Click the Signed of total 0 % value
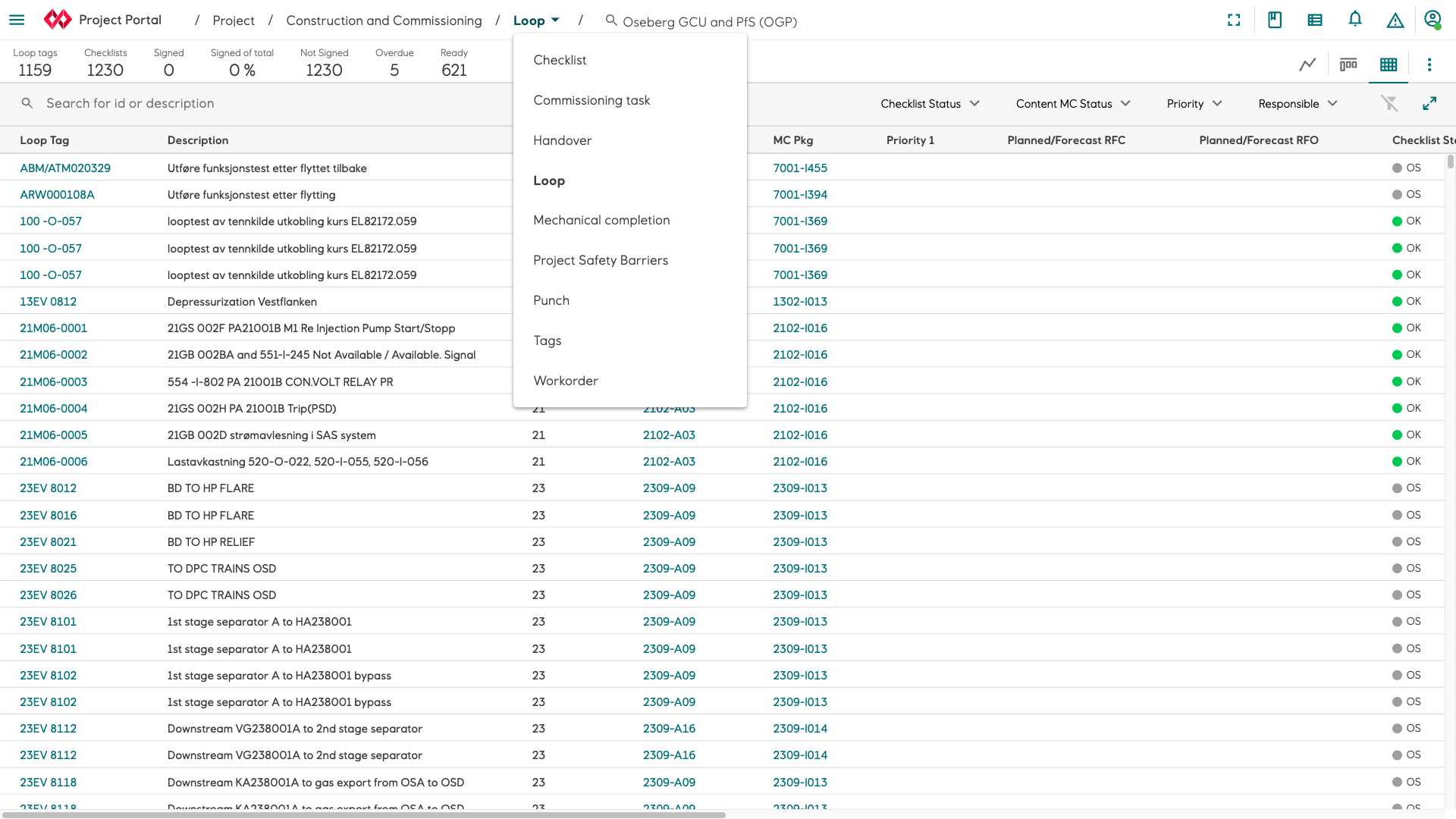 click(242, 70)
